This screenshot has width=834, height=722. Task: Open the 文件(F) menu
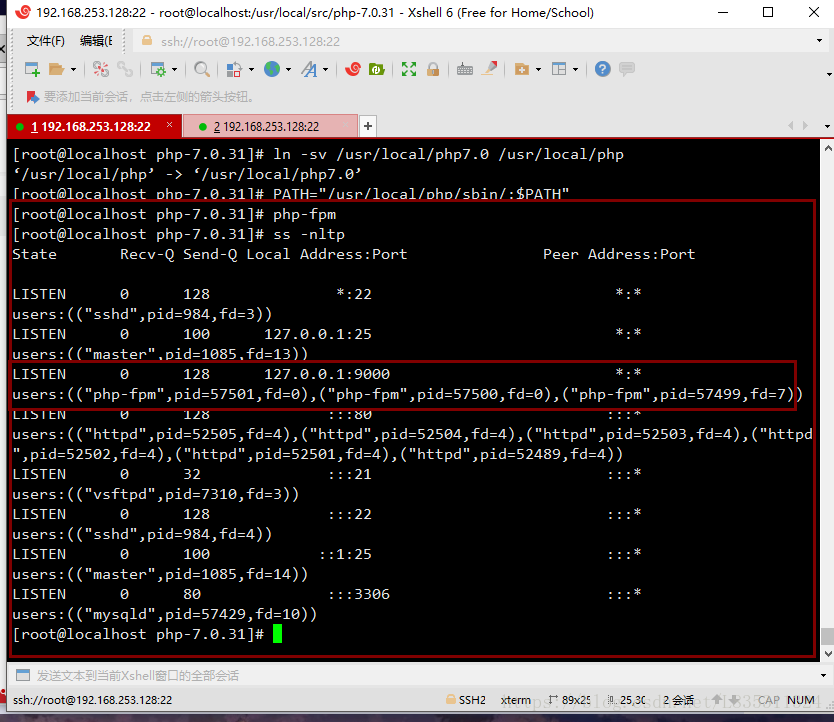pyautogui.click(x=46, y=41)
